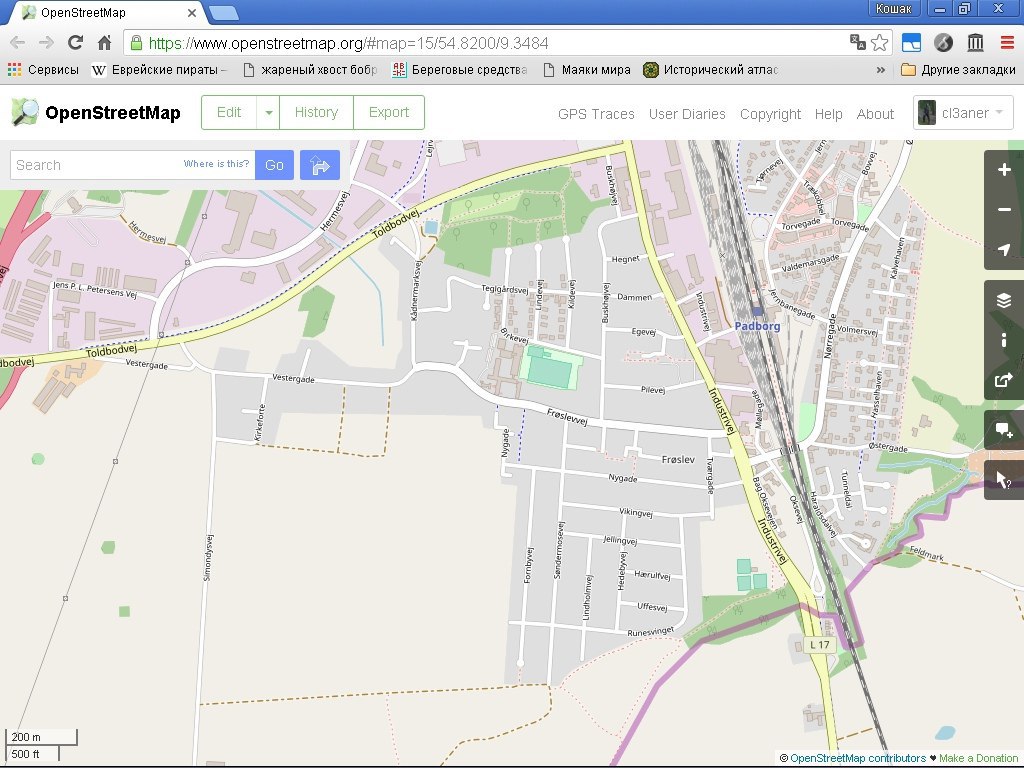Open the cl3aner user account dropdown
1024x768 pixels.
pos(964,113)
